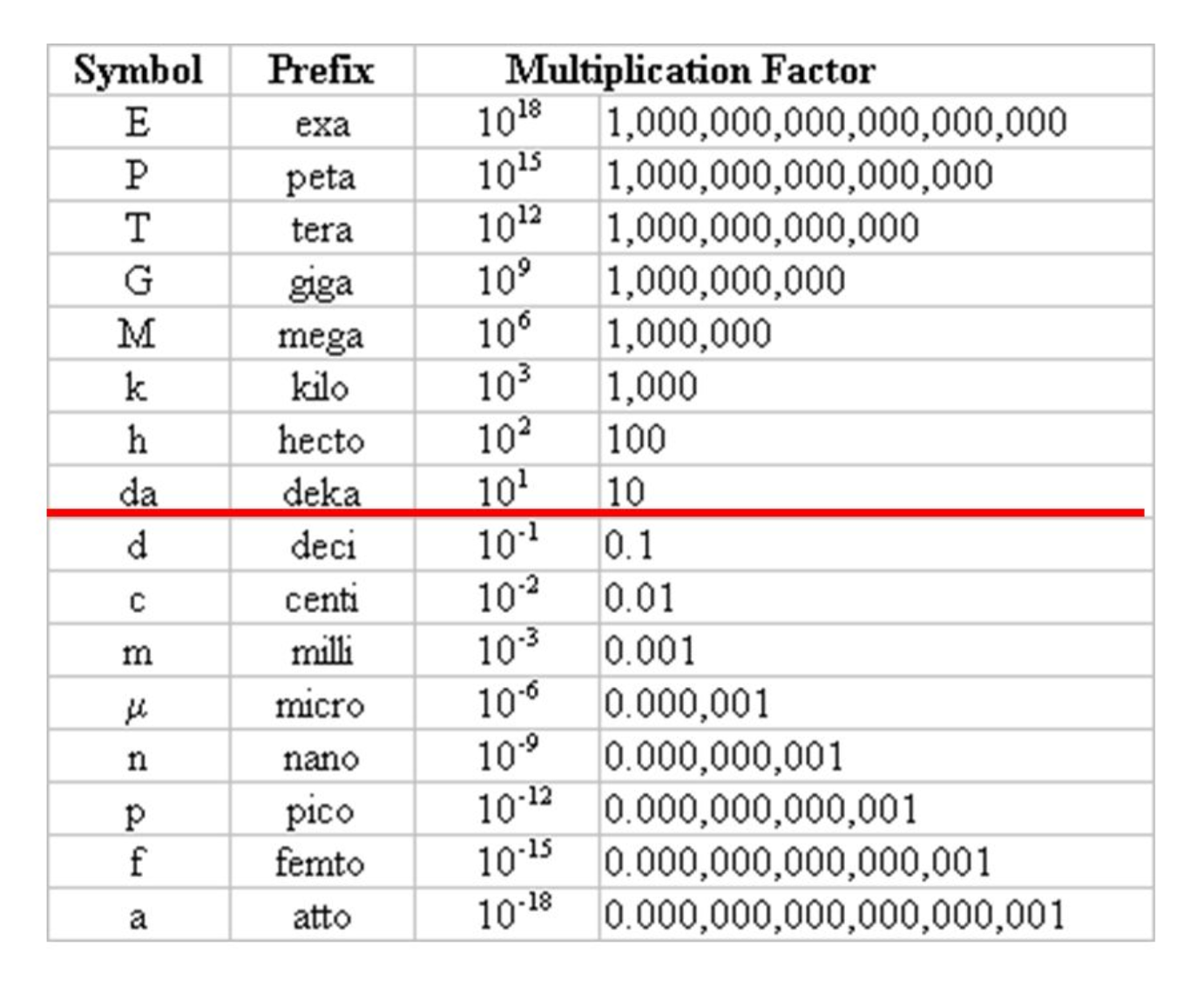Click the 0.01 value in centi row
Viewport: 1204px width, 998px height.
(639, 598)
